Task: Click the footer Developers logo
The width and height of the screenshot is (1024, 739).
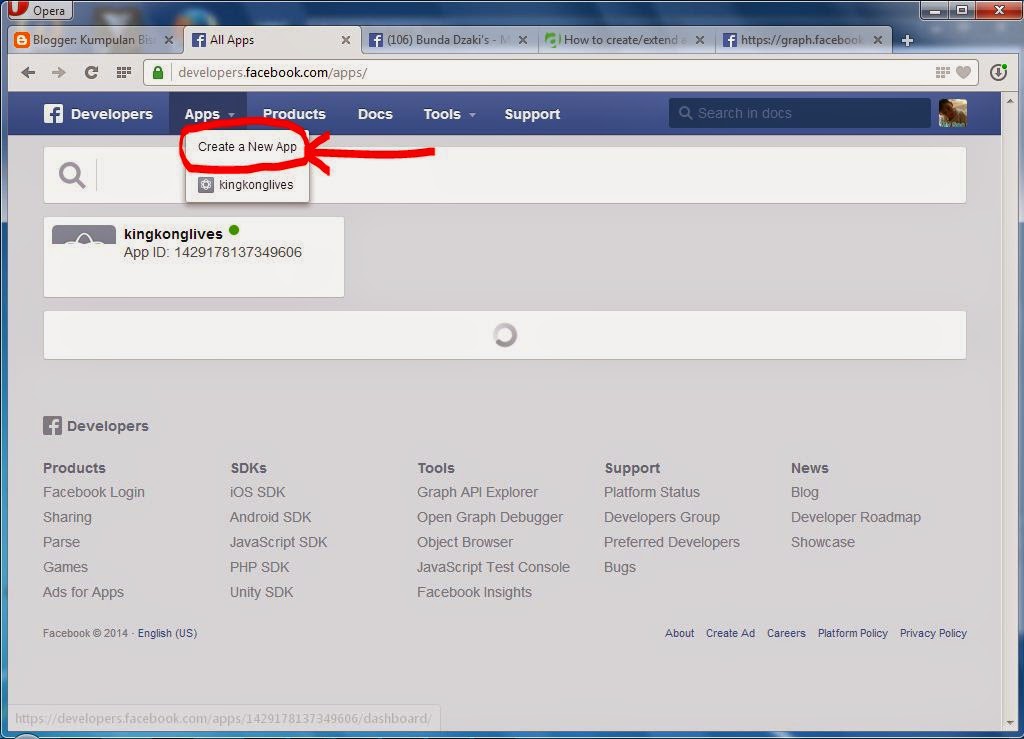Action: point(95,426)
